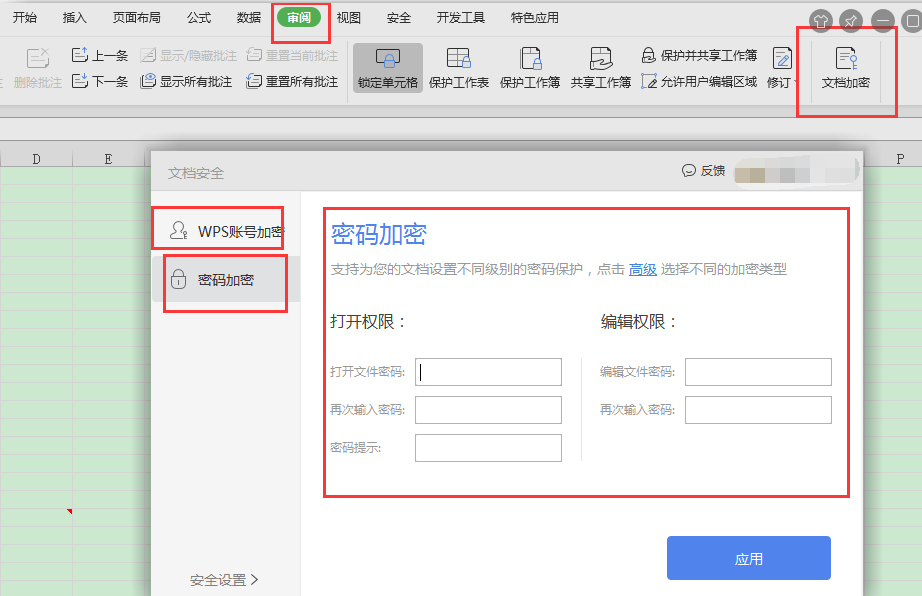
Task: Go to previous comment 上一条
Action: point(100,56)
